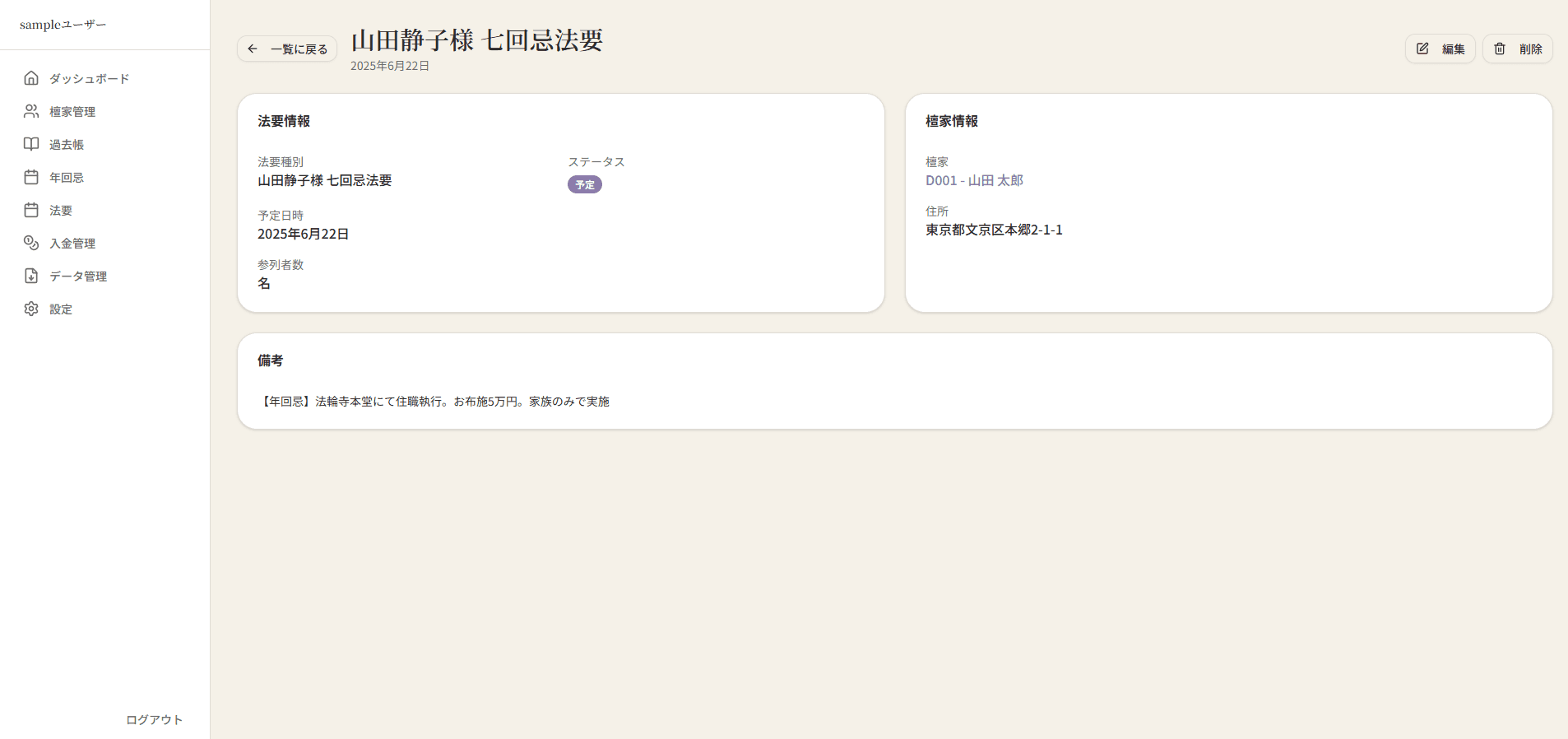
Task: Open the D001 - 山田 太郎 link
Action: [974, 180]
